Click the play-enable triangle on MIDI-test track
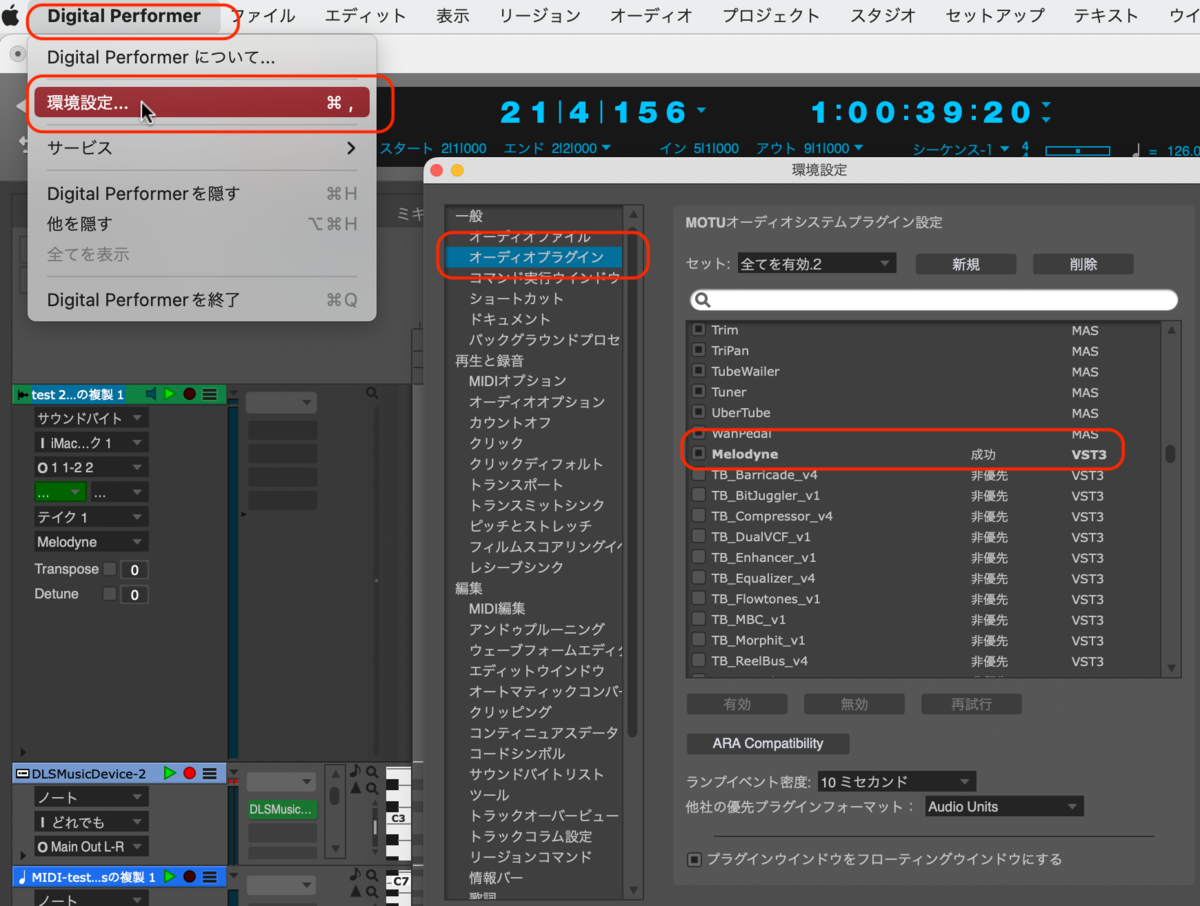 170,877
